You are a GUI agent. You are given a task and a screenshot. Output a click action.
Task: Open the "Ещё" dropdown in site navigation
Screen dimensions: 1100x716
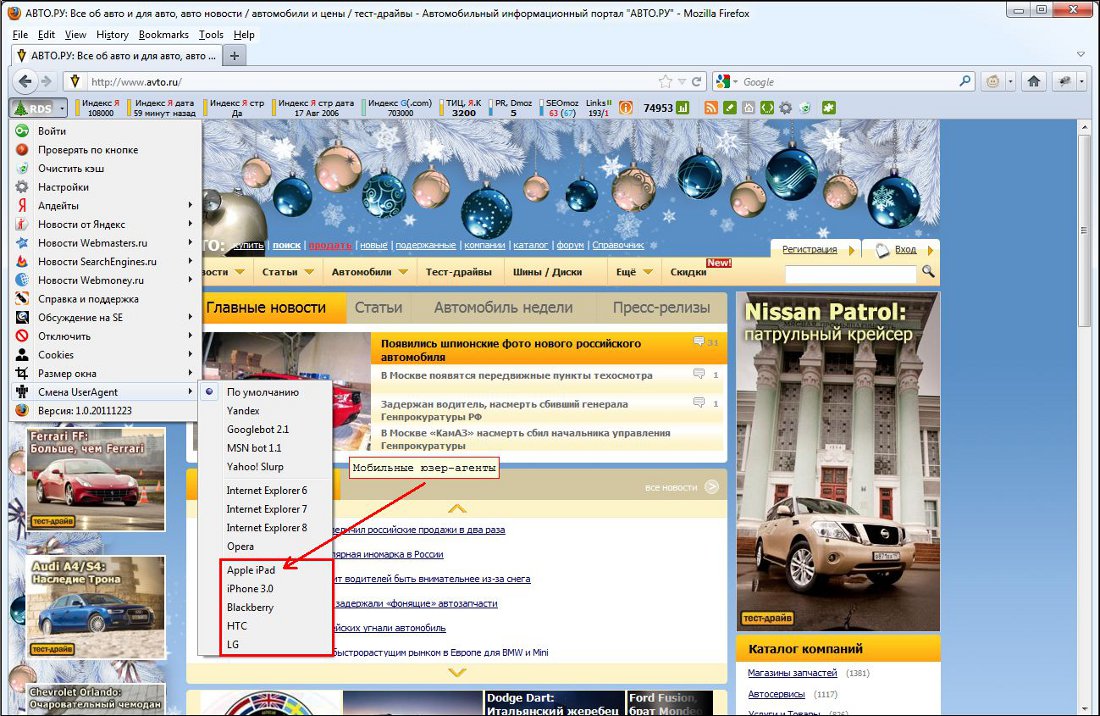click(634, 272)
